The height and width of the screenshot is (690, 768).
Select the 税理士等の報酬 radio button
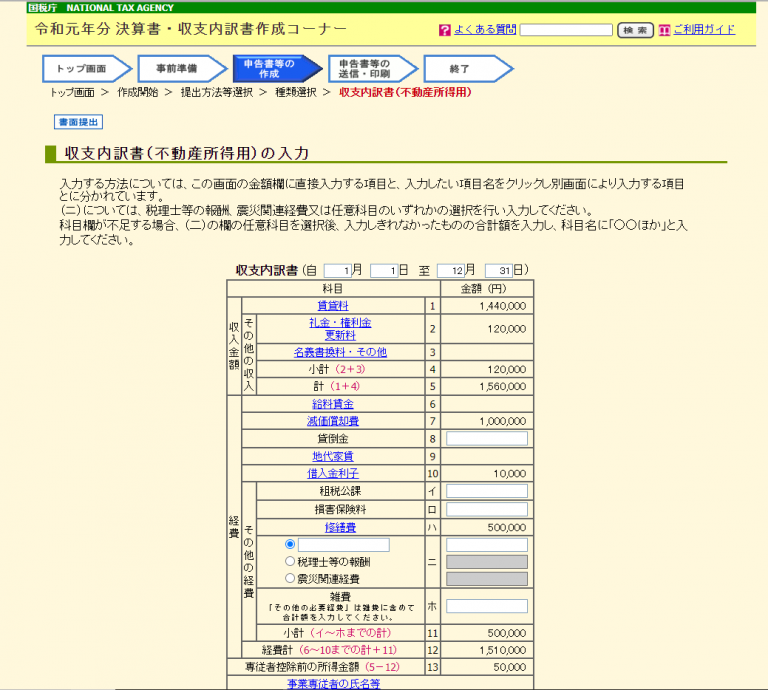tap(291, 561)
